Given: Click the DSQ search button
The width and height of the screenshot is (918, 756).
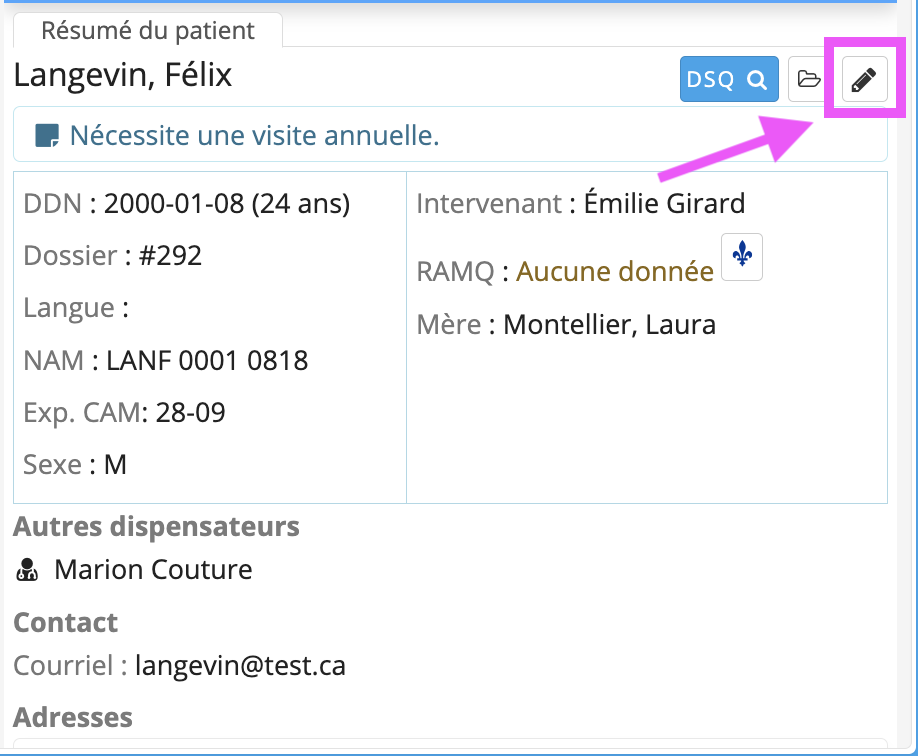Looking at the screenshot, I should click(729, 79).
